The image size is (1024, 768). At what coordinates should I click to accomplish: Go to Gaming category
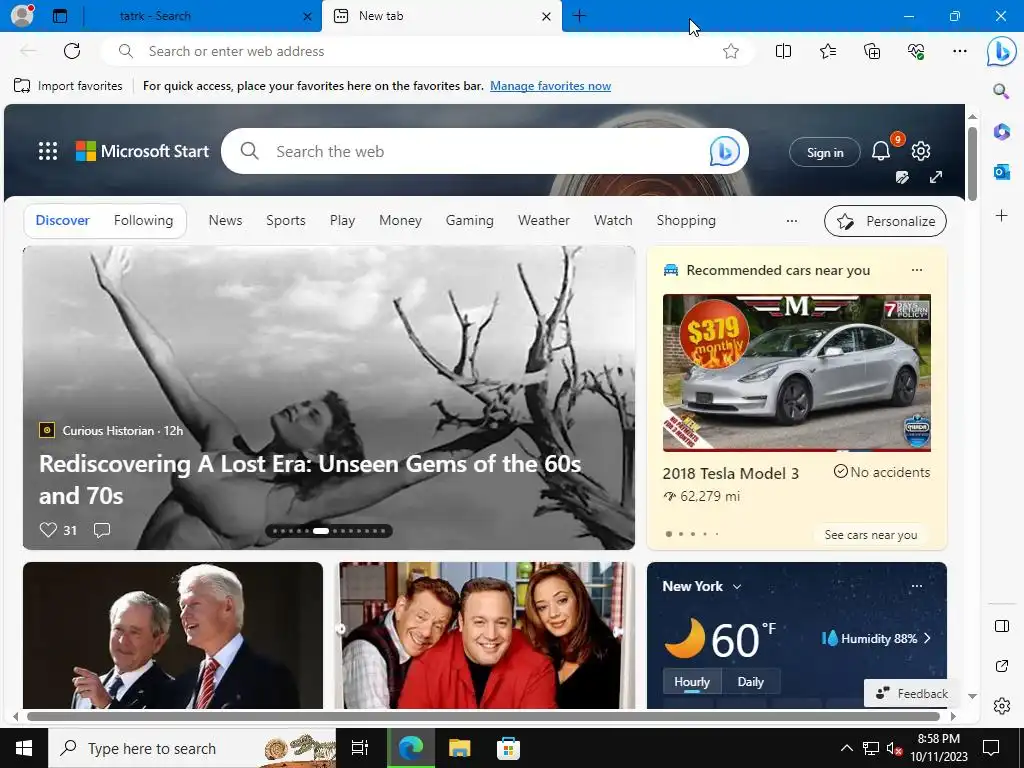pos(470,221)
